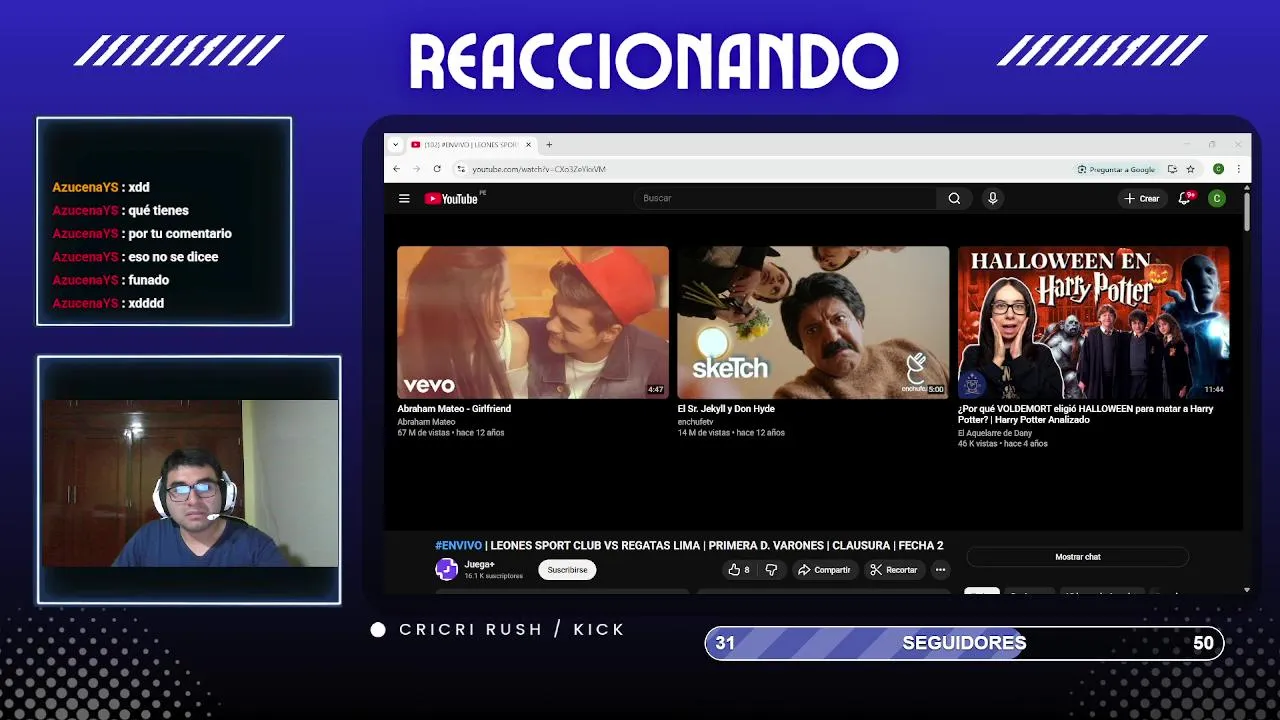Open the Abraham Mateo Girlfriend thumbnail
Image resolution: width=1280 pixels, height=720 pixels.
pos(533,322)
